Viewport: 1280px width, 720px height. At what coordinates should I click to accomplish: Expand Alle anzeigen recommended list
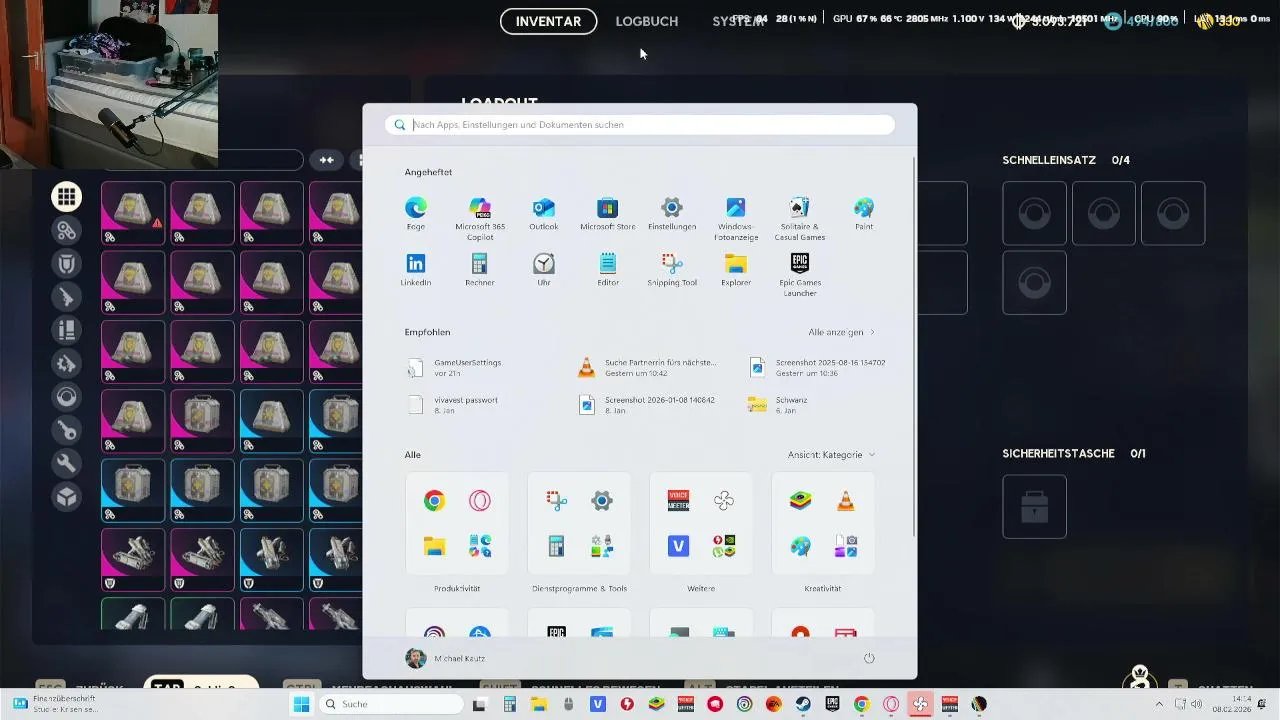[x=841, y=332]
